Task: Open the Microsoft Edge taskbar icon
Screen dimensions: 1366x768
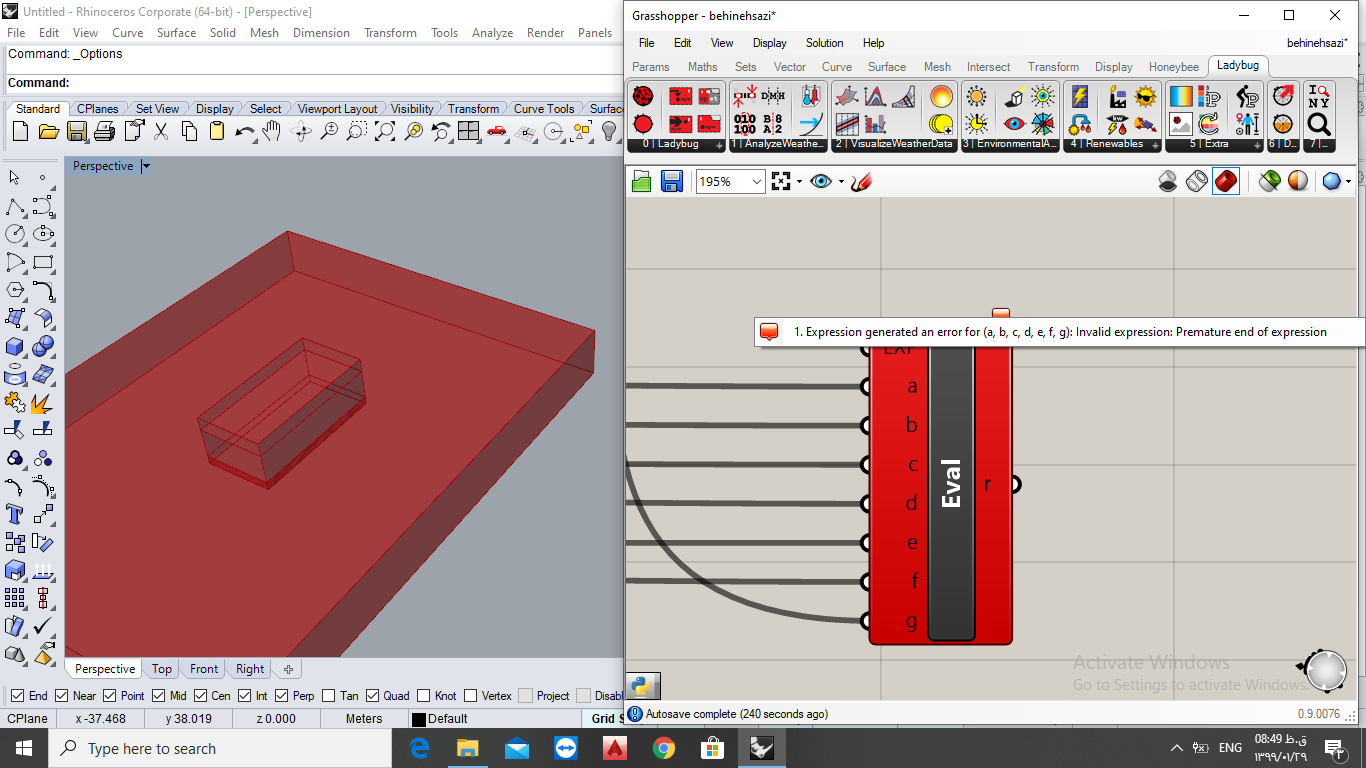Action: (x=419, y=748)
